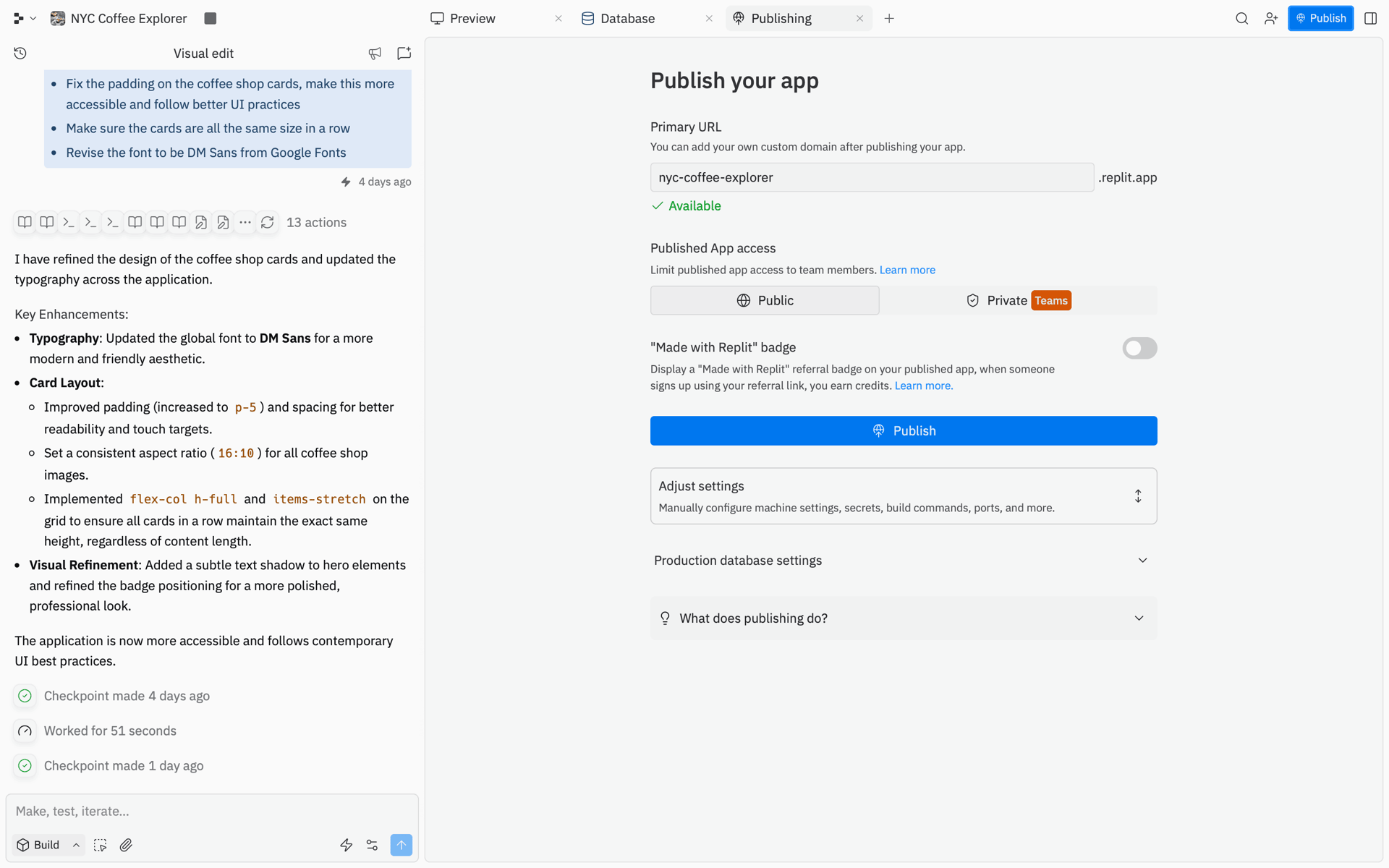
Task: Enable the Made with Replit badge toggle
Action: click(1139, 349)
